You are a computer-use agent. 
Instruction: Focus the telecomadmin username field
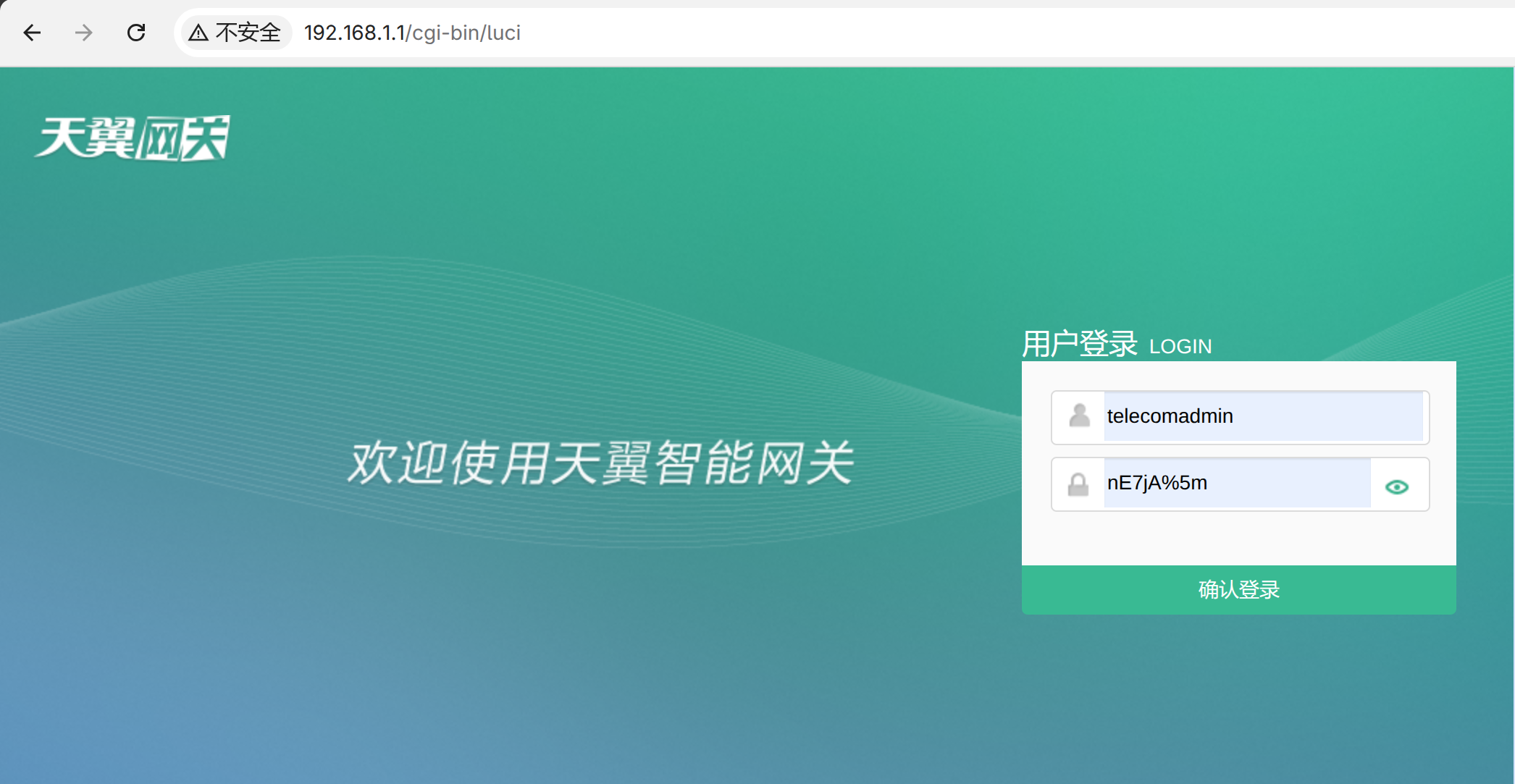(x=1262, y=416)
